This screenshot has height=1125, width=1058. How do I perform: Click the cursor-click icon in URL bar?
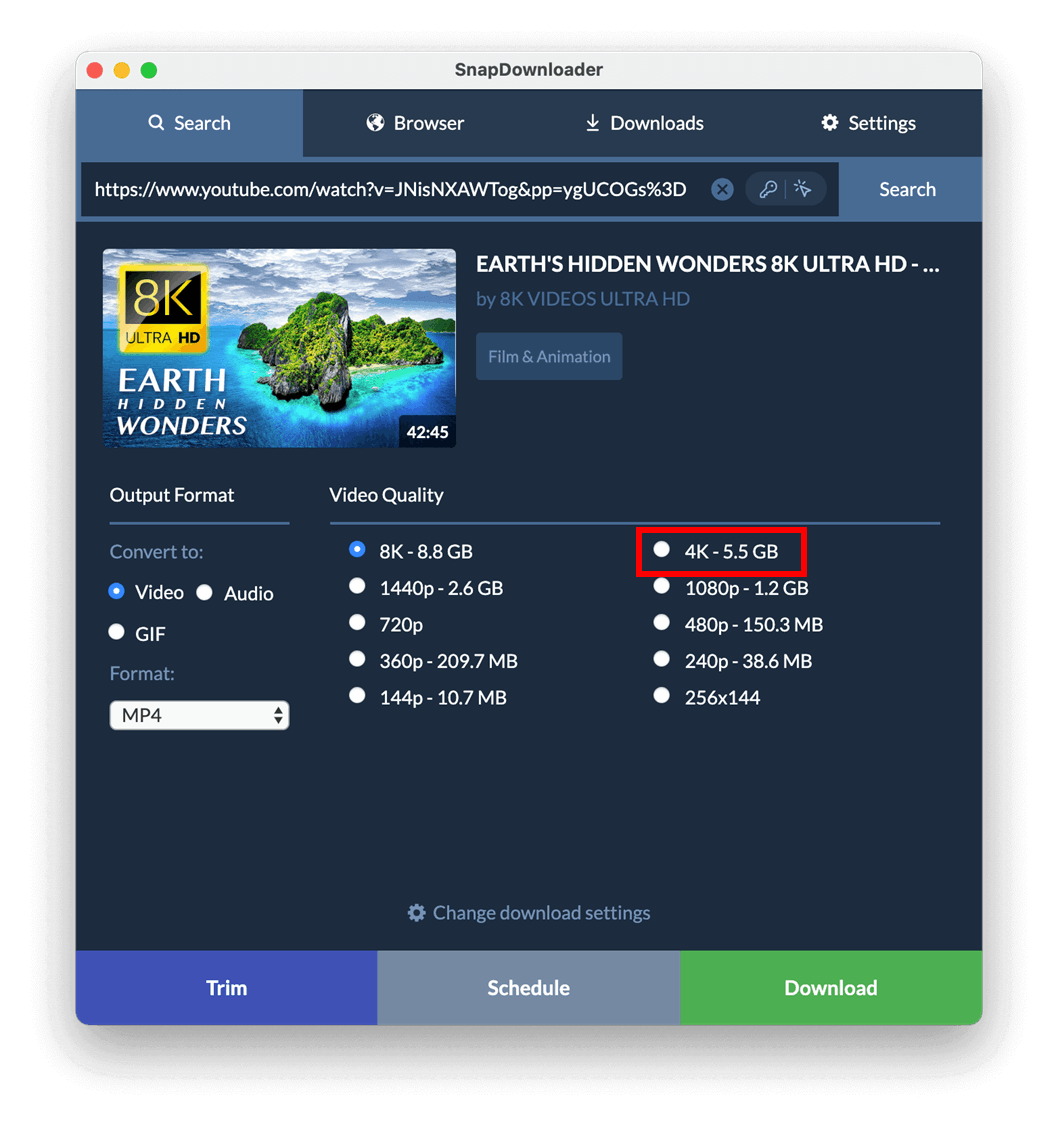(803, 189)
